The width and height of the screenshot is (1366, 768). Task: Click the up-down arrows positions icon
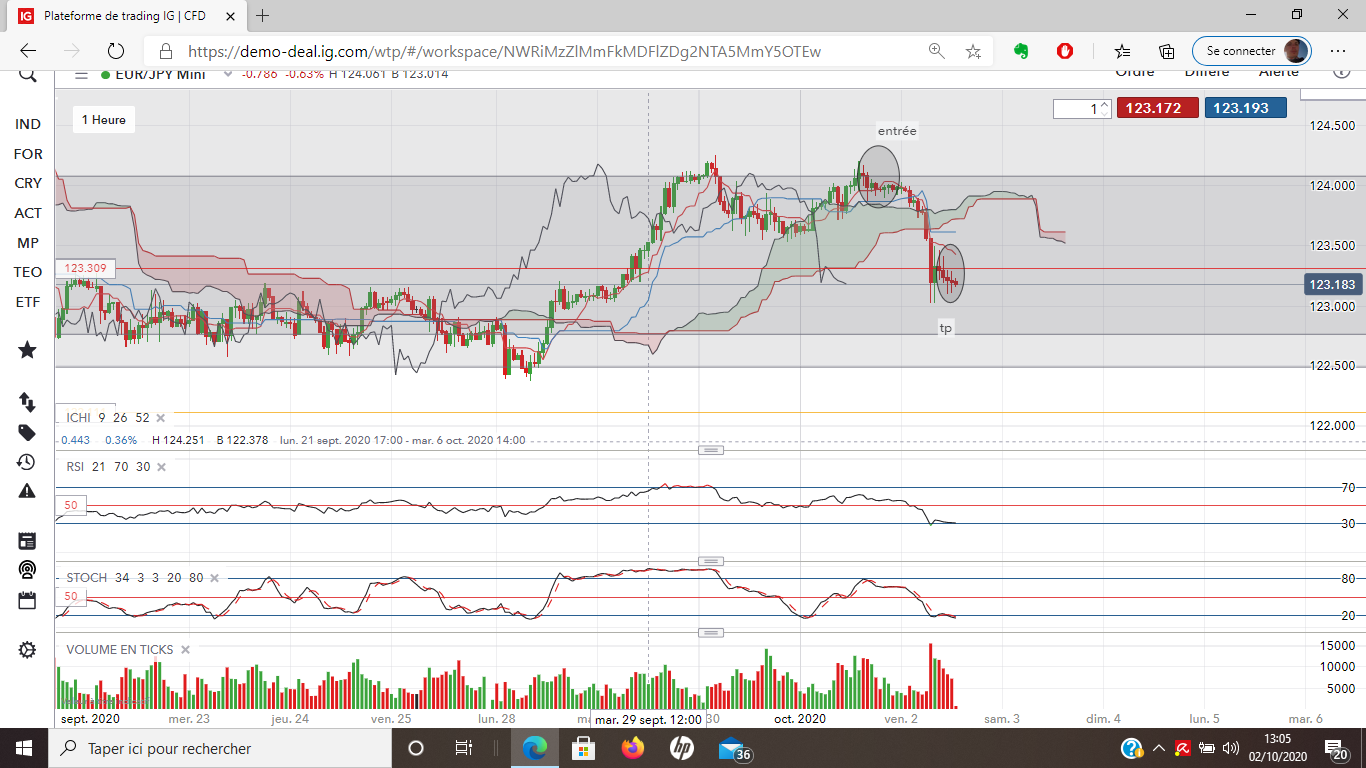point(27,402)
